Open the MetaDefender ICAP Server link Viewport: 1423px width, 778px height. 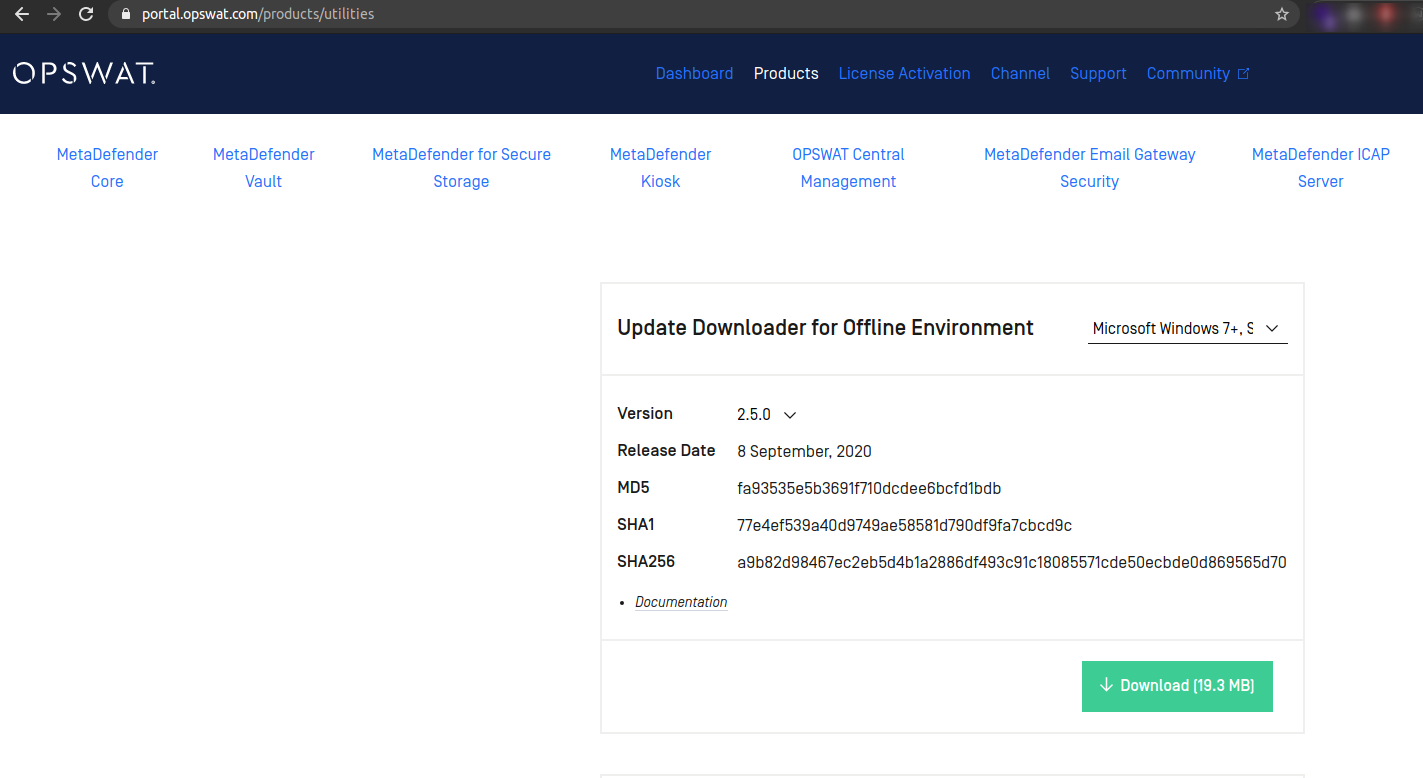coord(1321,168)
